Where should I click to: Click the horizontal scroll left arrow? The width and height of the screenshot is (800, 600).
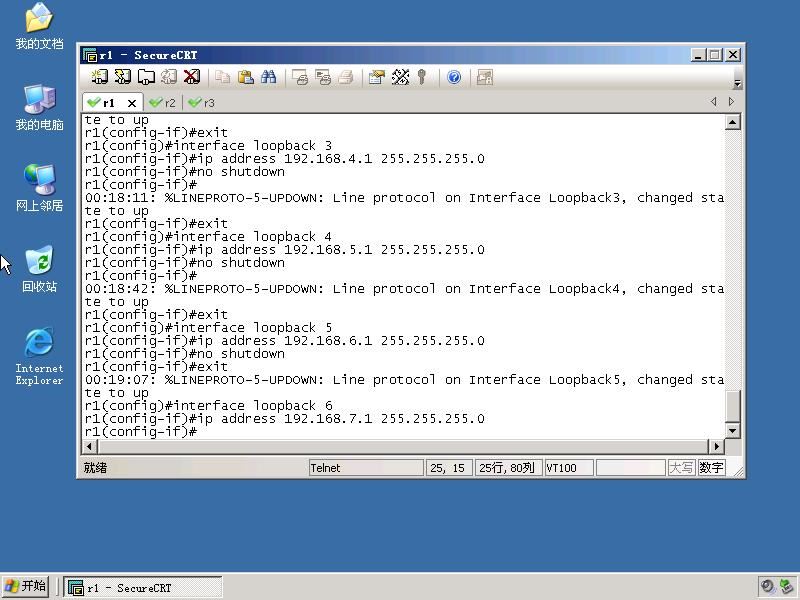tap(89, 446)
